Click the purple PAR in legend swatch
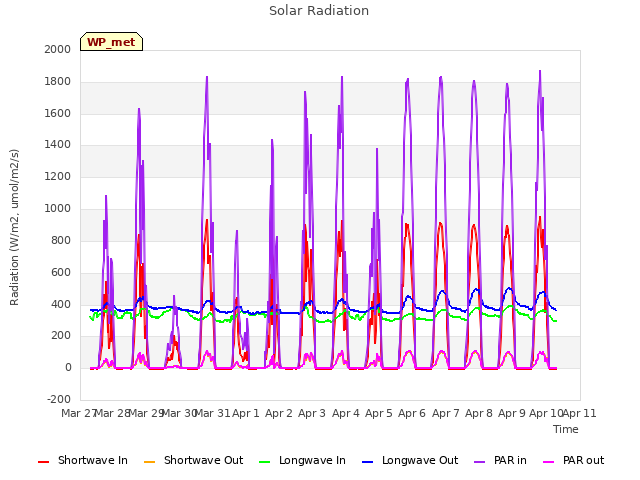Screen dimensions: 640x480 (x=480, y=462)
